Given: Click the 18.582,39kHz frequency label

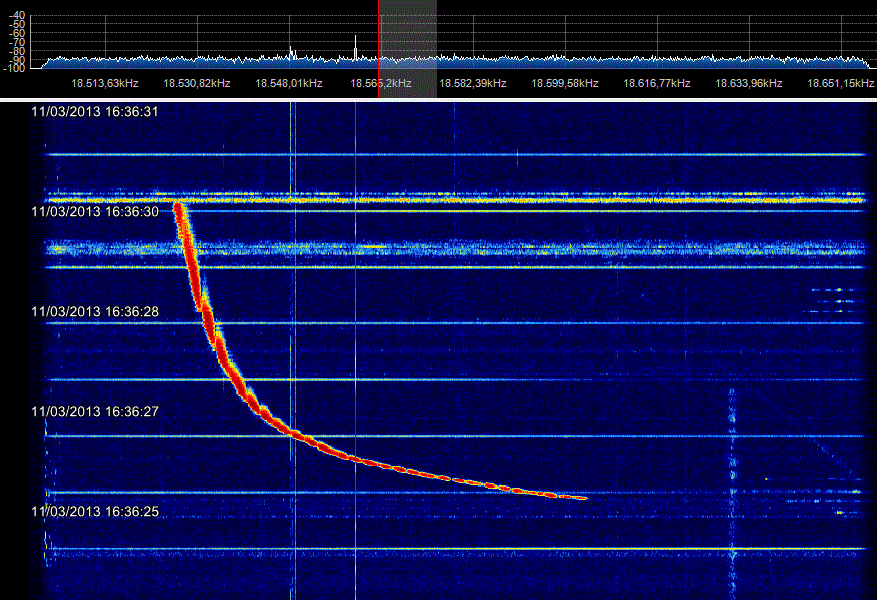Looking at the screenshot, I should point(473,83).
